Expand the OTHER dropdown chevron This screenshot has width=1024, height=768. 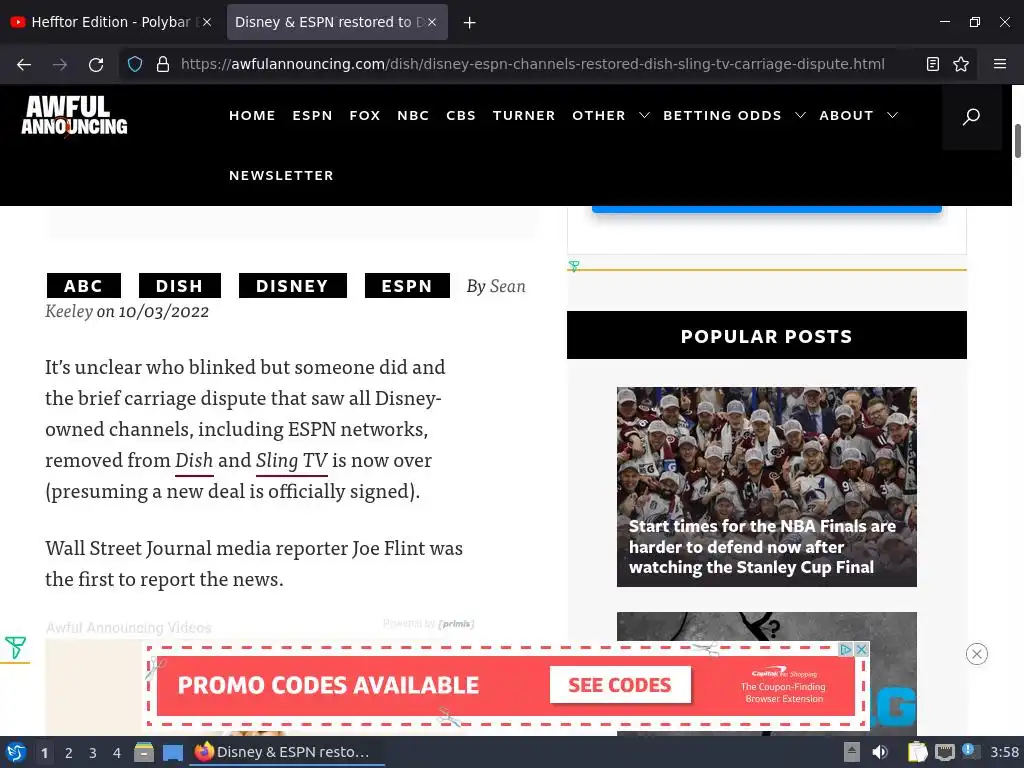(644, 116)
